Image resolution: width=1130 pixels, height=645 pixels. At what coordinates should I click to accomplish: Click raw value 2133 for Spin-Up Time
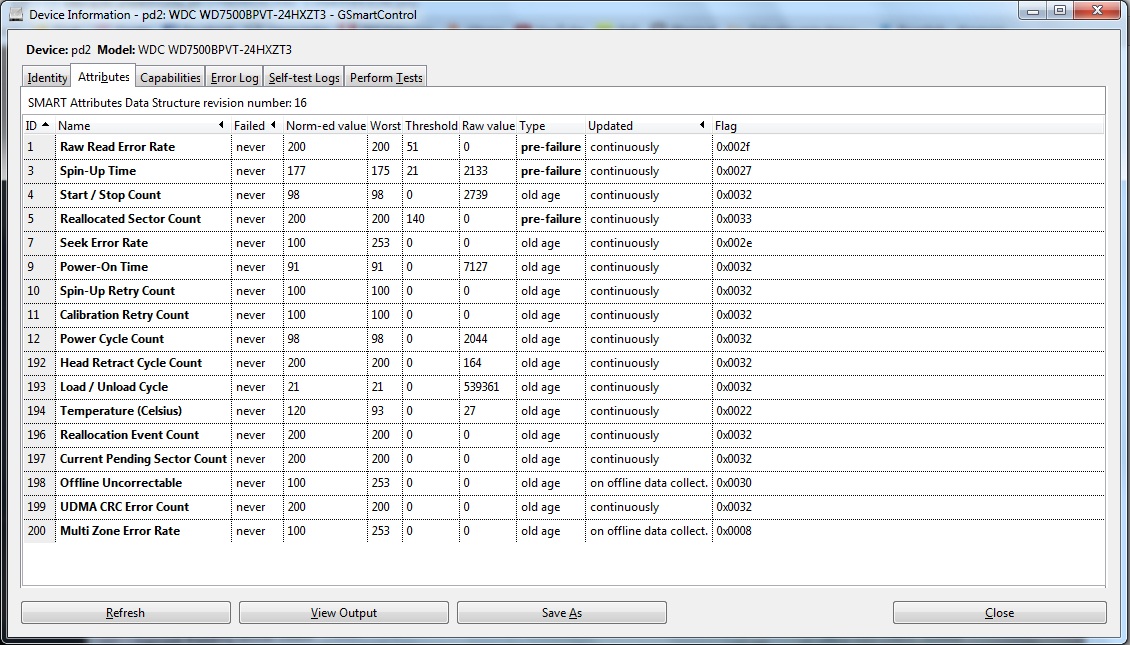tap(475, 171)
